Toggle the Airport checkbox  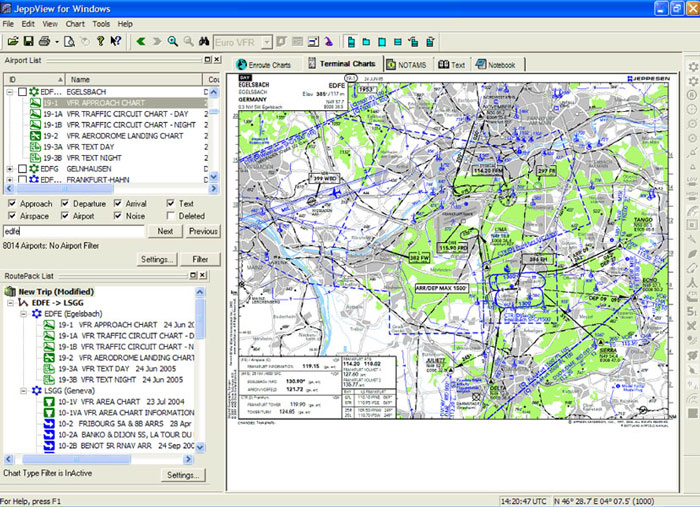click(x=65, y=216)
